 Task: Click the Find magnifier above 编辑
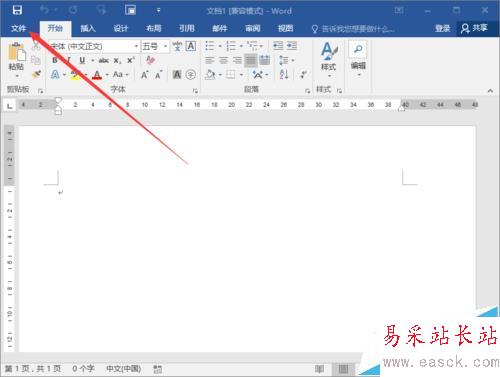(358, 49)
